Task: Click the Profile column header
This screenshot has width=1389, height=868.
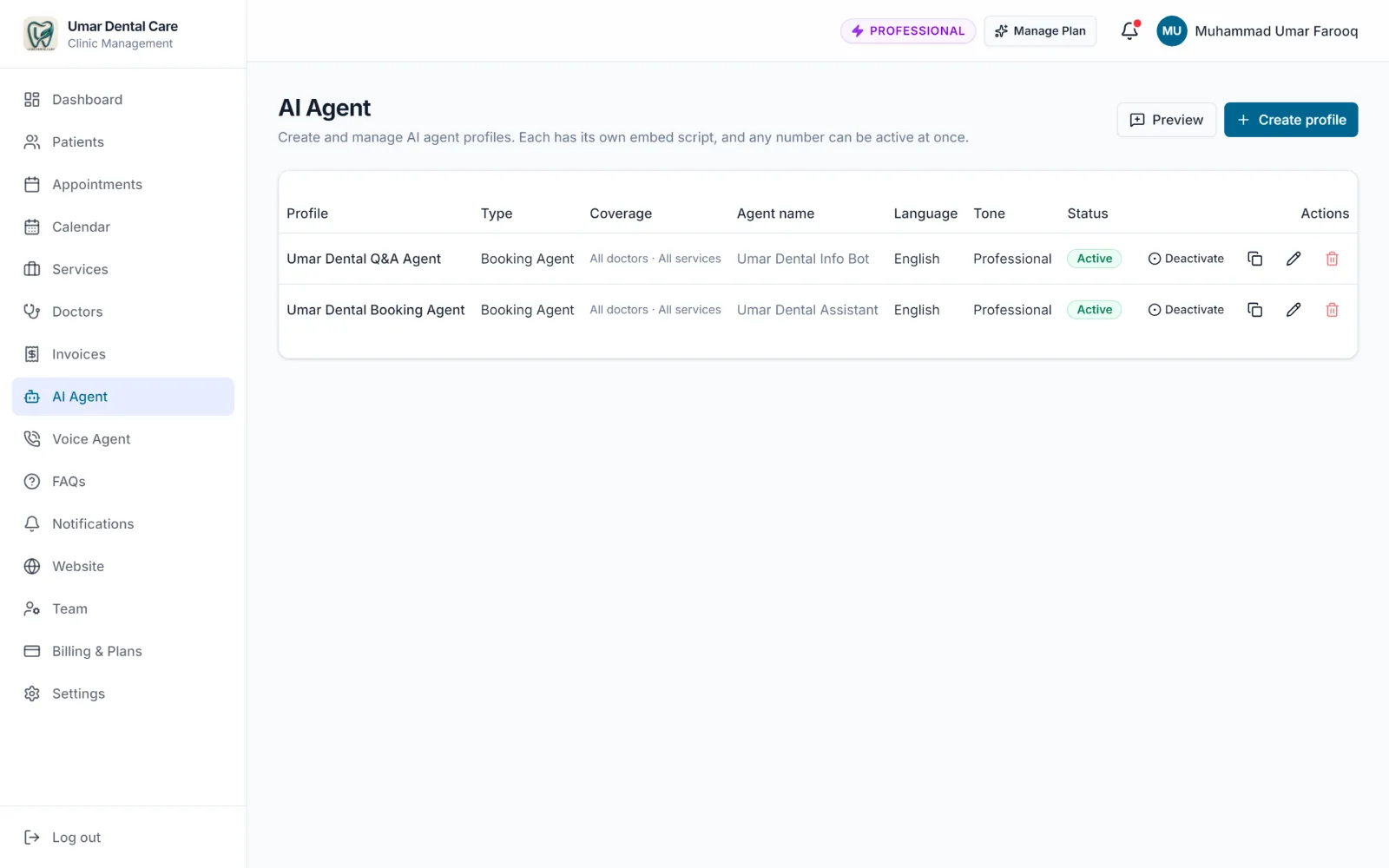Action: coord(307,214)
